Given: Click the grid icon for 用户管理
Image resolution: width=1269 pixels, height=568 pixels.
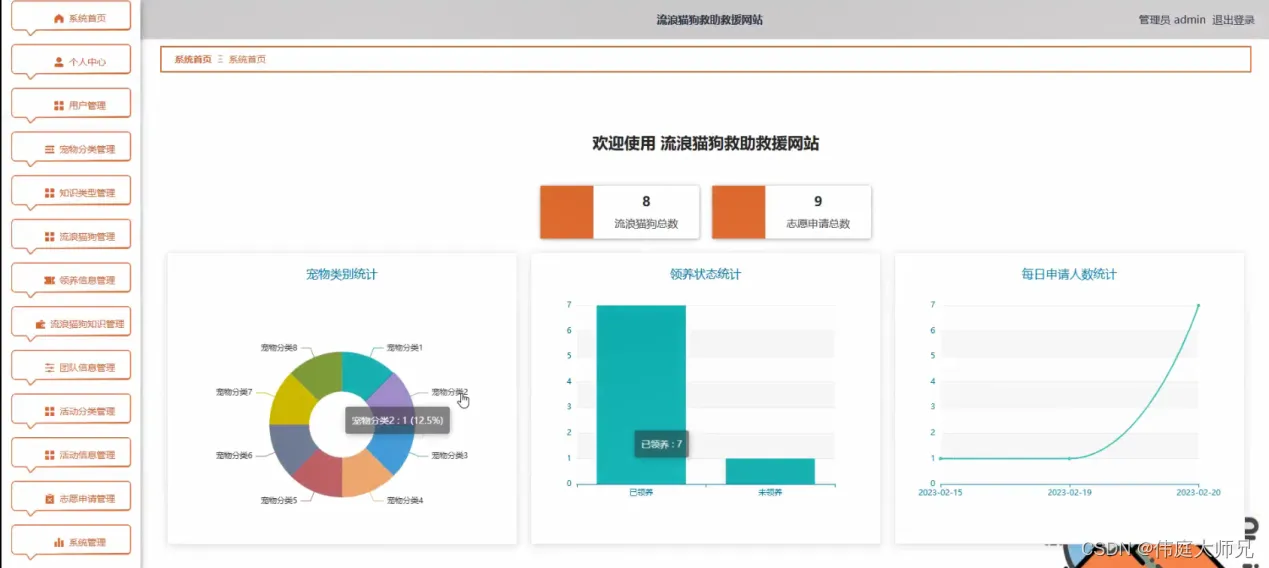Looking at the screenshot, I should click(x=59, y=105).
